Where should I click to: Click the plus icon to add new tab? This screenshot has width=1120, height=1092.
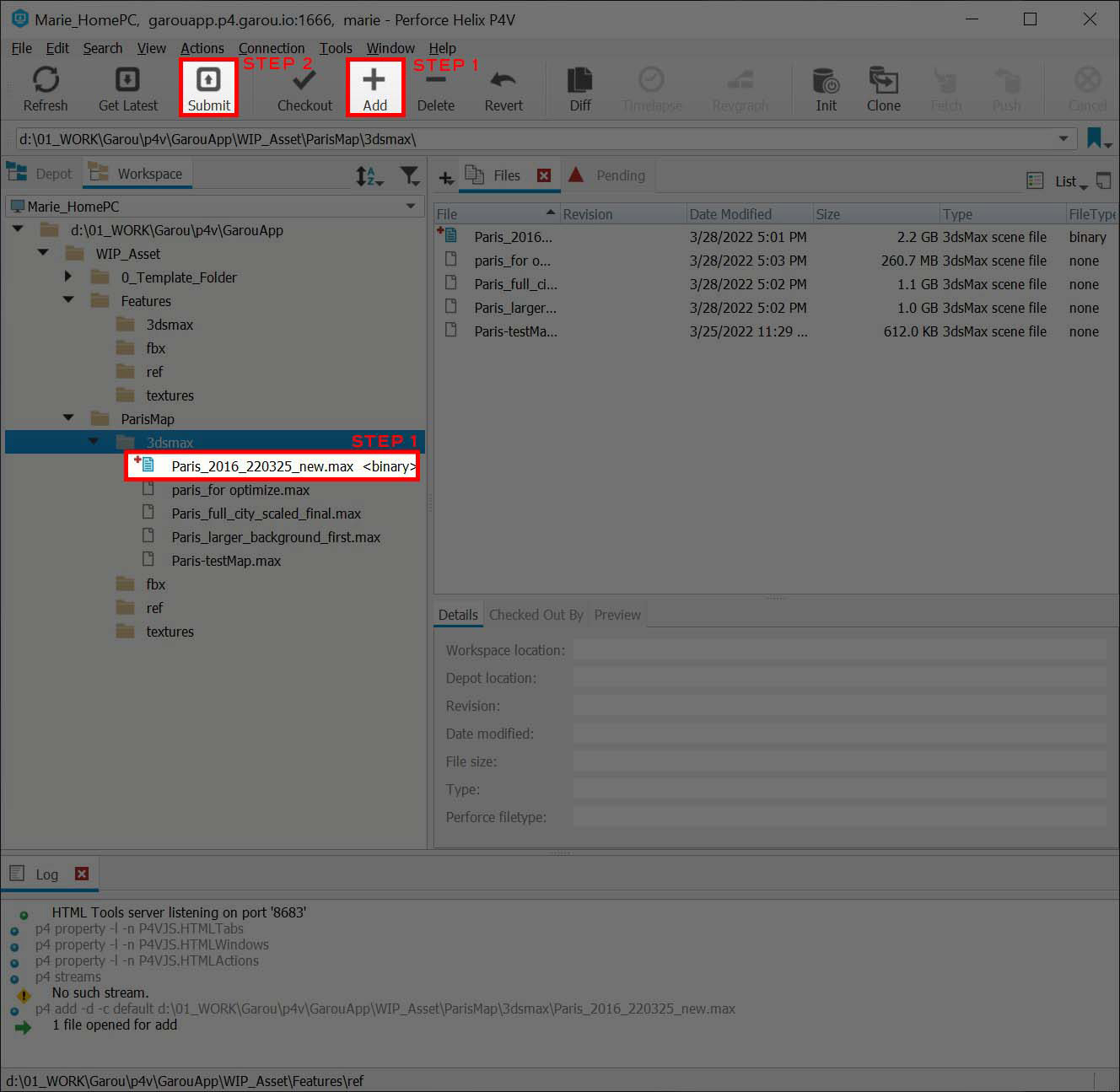click(446, 177)
